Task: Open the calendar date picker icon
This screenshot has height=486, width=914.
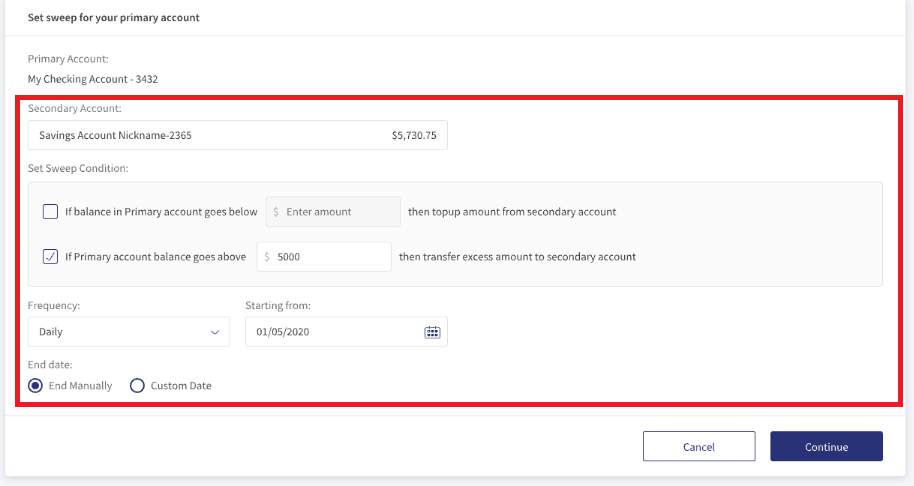Action: pos(432,332)
